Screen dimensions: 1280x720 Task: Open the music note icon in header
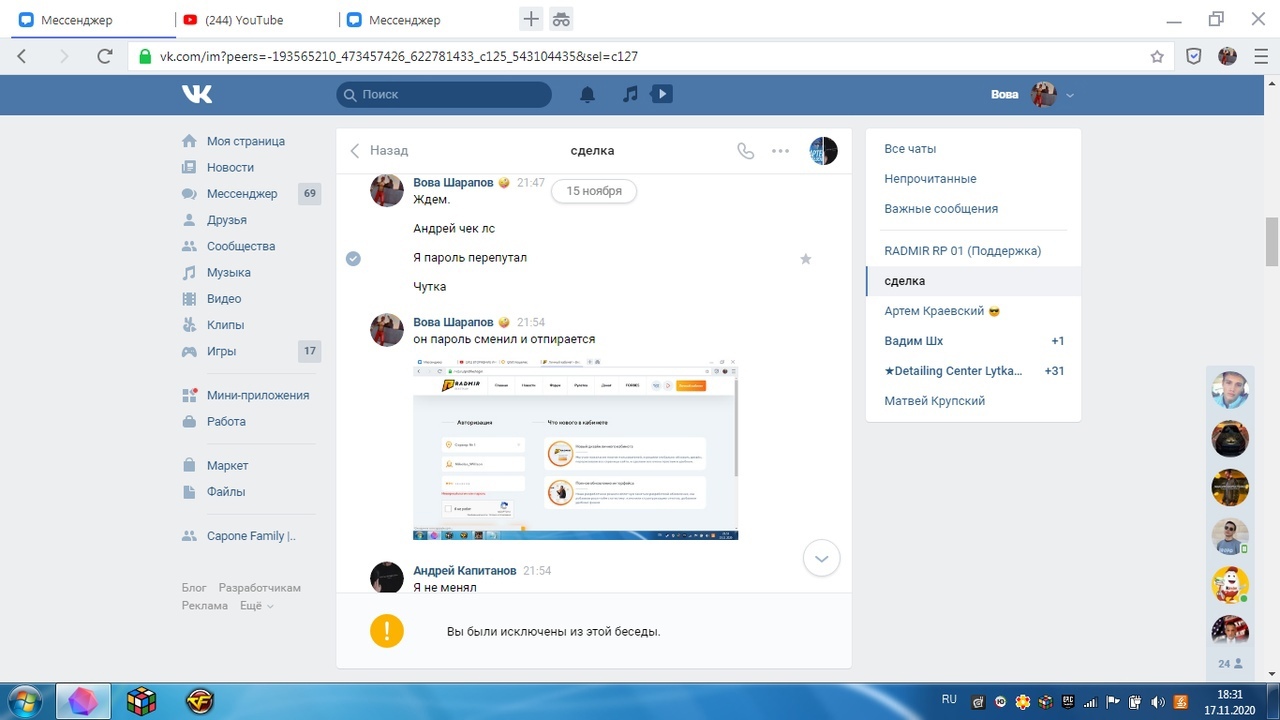pyautogui.click(x=630, y=94)
